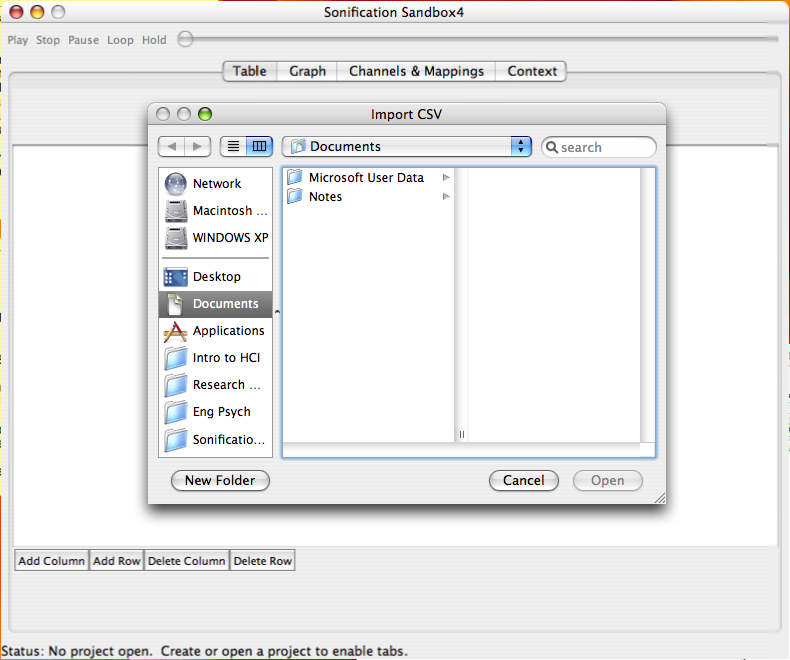
Task: Click the sidebar divider handle
Action: pos(277,312)
